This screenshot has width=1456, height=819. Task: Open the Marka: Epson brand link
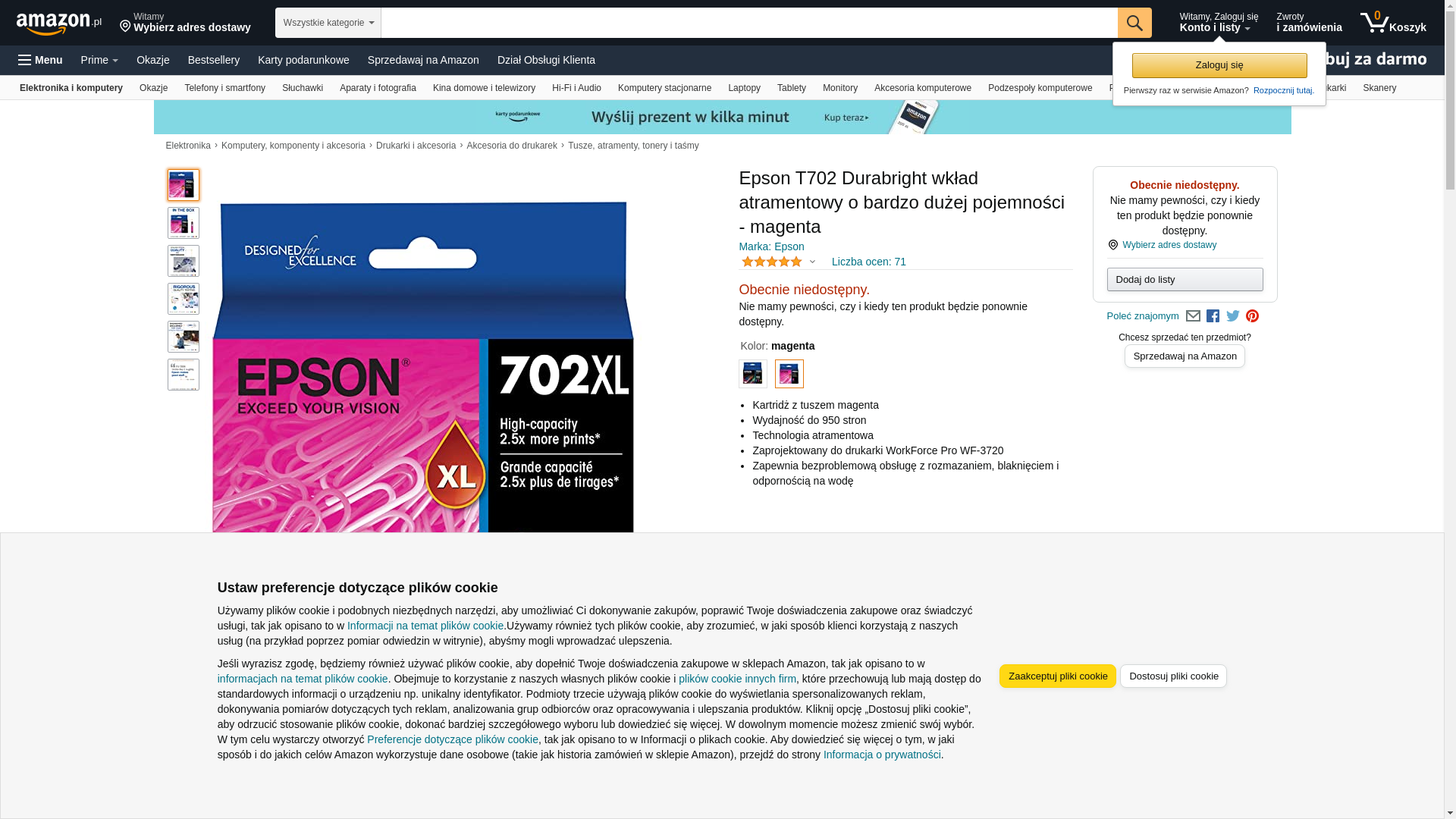771,246
